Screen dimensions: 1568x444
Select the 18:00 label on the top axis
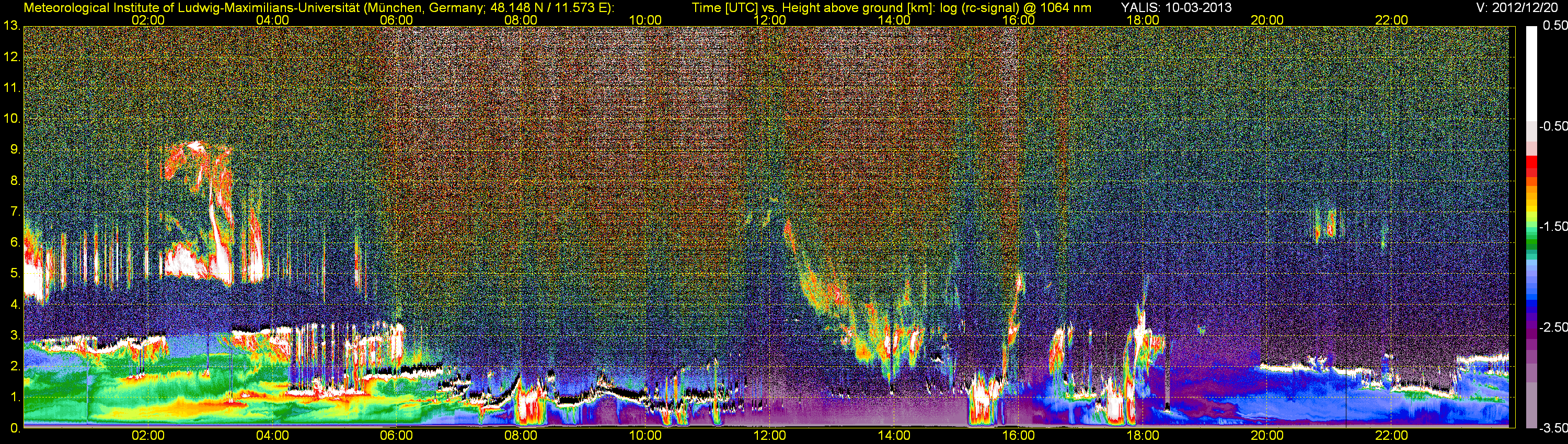tap(1143, 20)
